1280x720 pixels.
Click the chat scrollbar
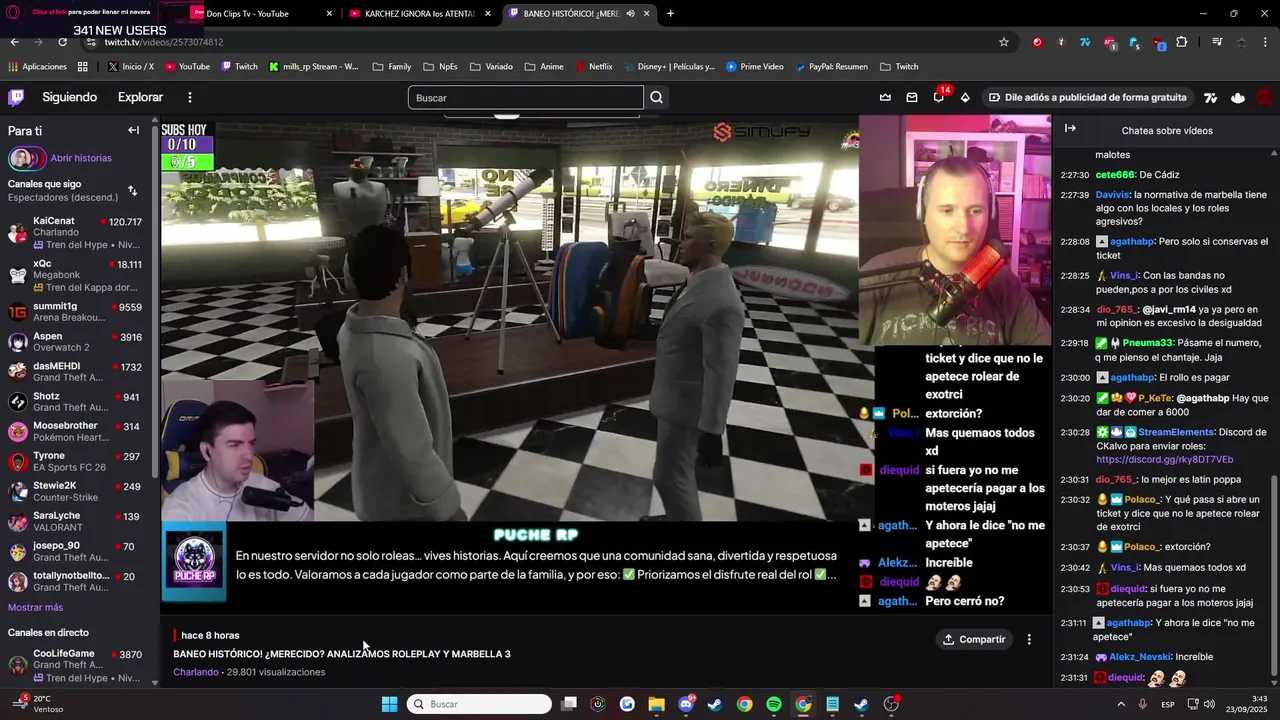(1273, 576)
